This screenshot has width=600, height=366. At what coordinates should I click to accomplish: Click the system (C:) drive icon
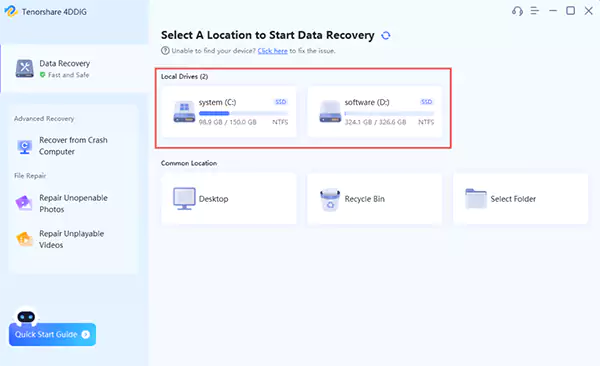pyautogui.click(x=184, y=111)
